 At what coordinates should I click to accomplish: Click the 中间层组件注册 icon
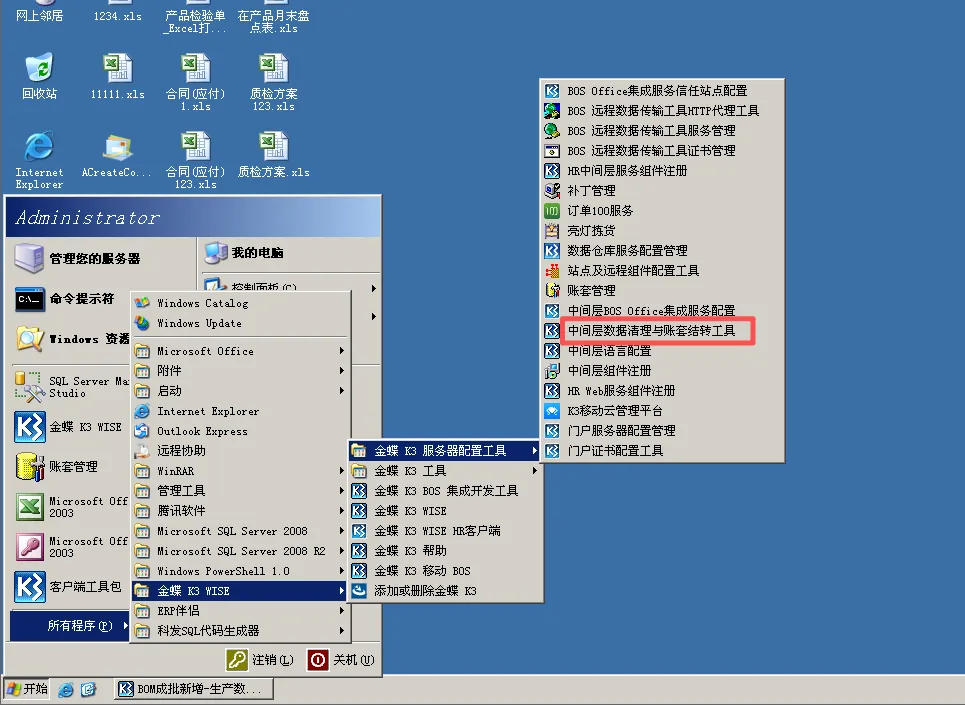point(552,371)
